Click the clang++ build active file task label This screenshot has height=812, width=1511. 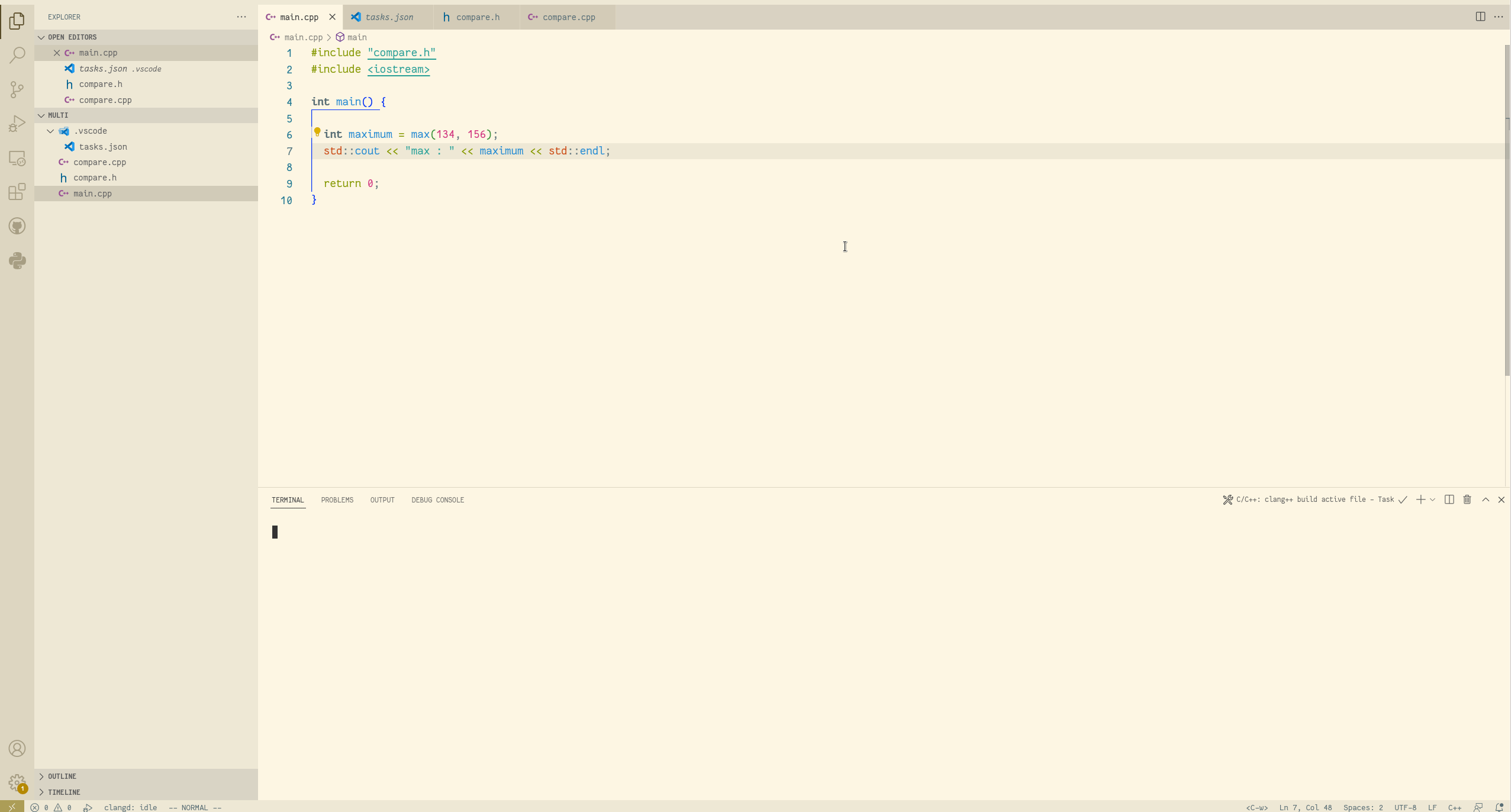1315,500
